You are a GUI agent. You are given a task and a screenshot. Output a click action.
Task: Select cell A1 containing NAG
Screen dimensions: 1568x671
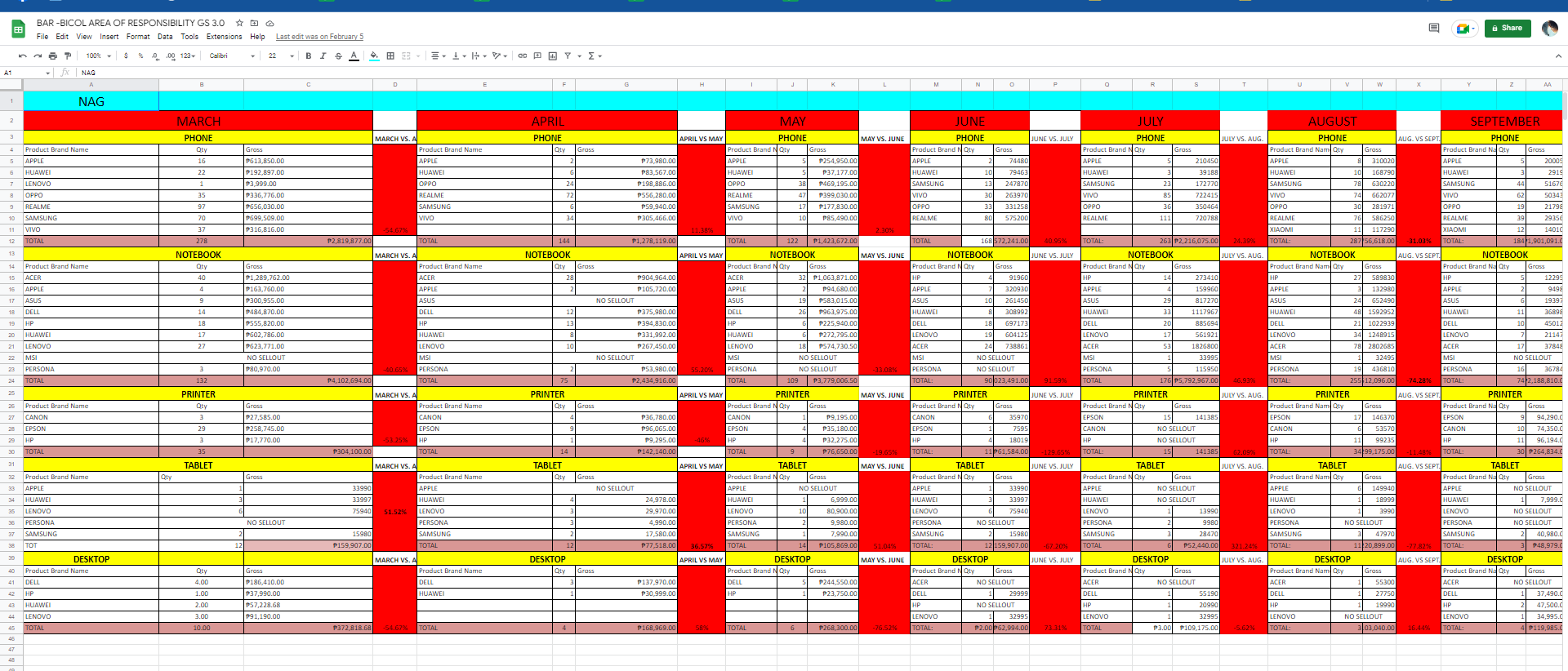pyautogui.click(x=91, y=101)
